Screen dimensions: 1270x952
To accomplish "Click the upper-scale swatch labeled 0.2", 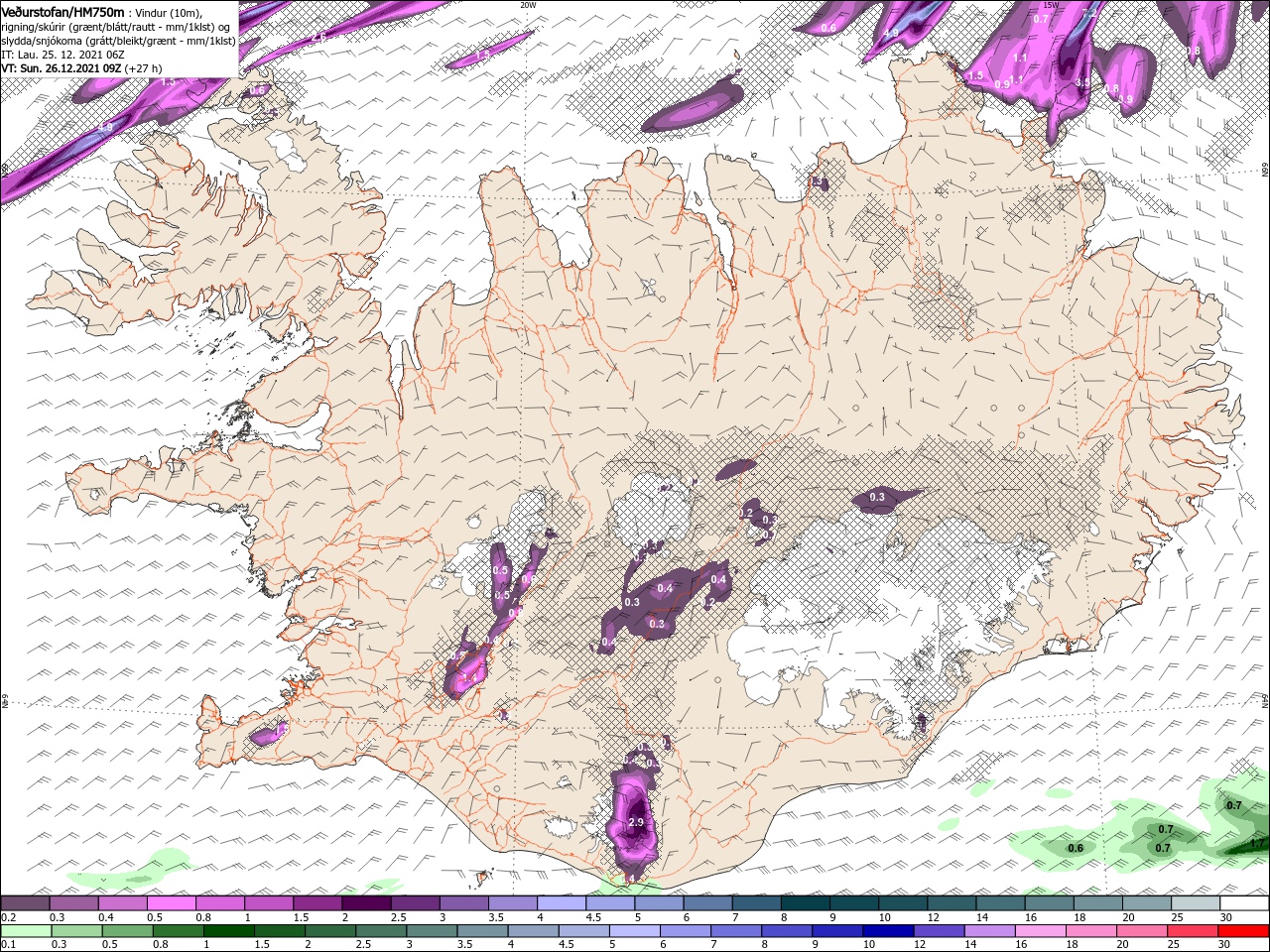I will click(x=25, y=903).
